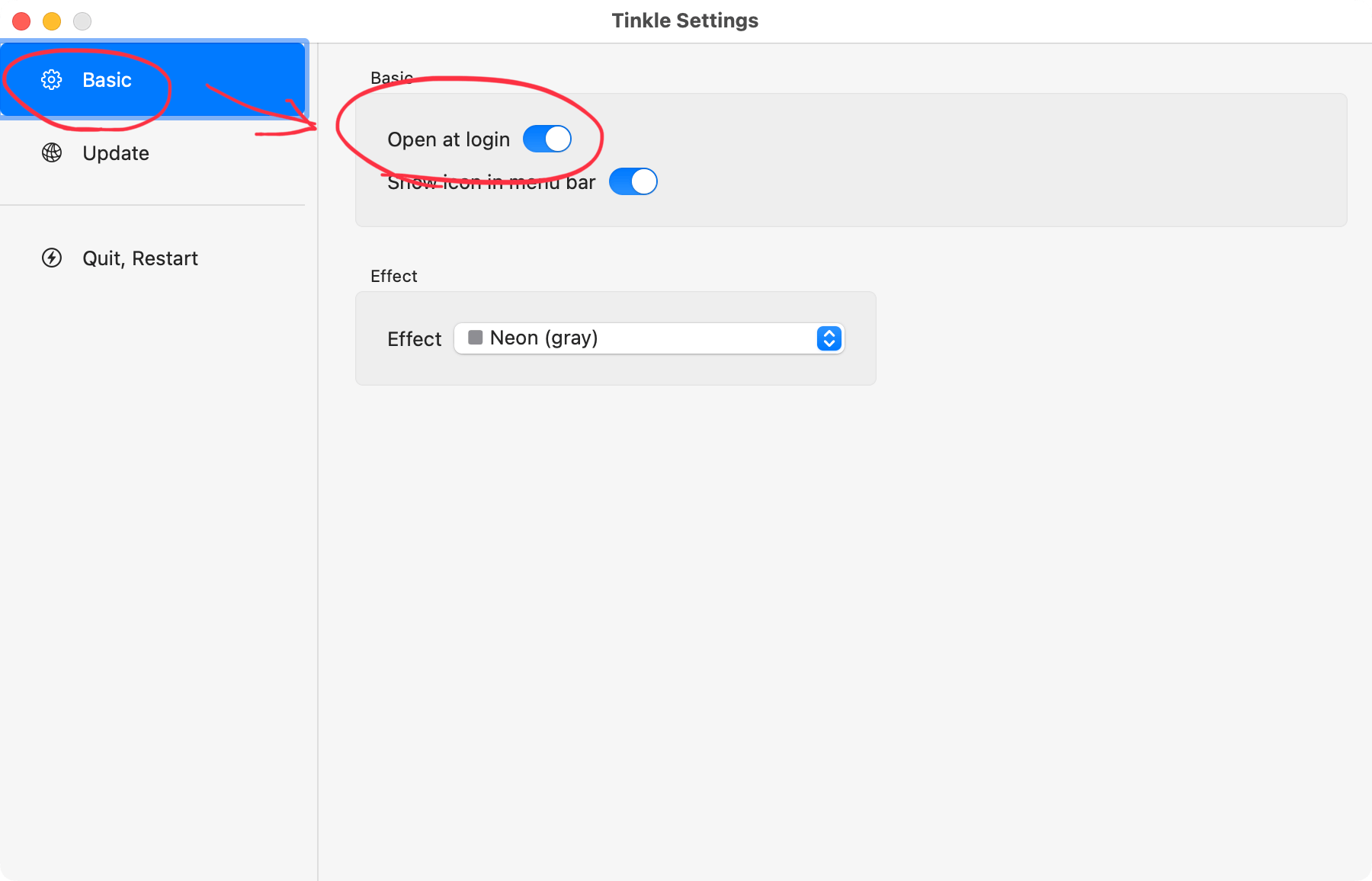1372x881 pixels.
Task: Disable the Open at login toggle
Action: (x=547, y=139)
